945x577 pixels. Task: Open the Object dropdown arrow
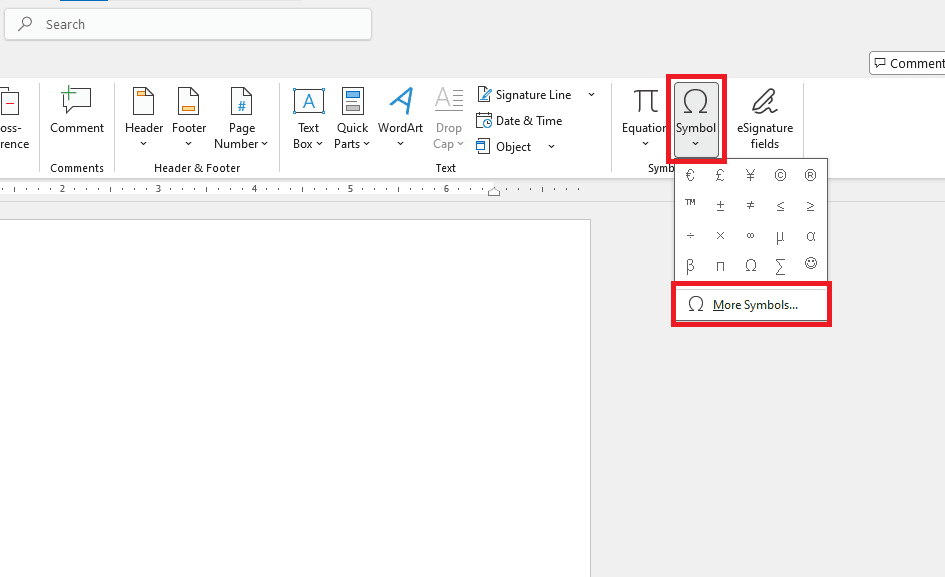[551, 147]
